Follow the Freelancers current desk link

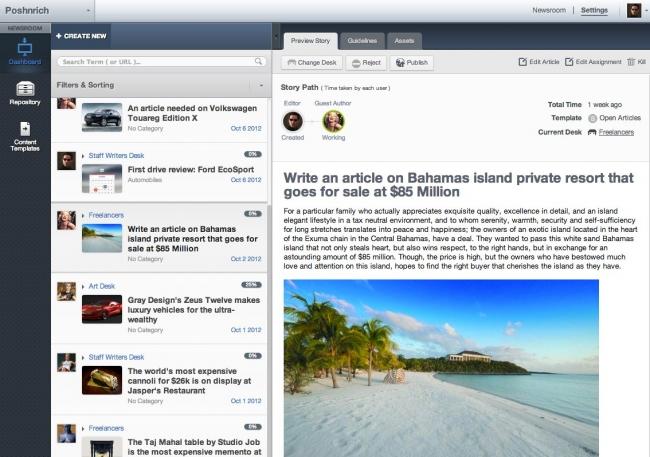[x=616, y=132]
